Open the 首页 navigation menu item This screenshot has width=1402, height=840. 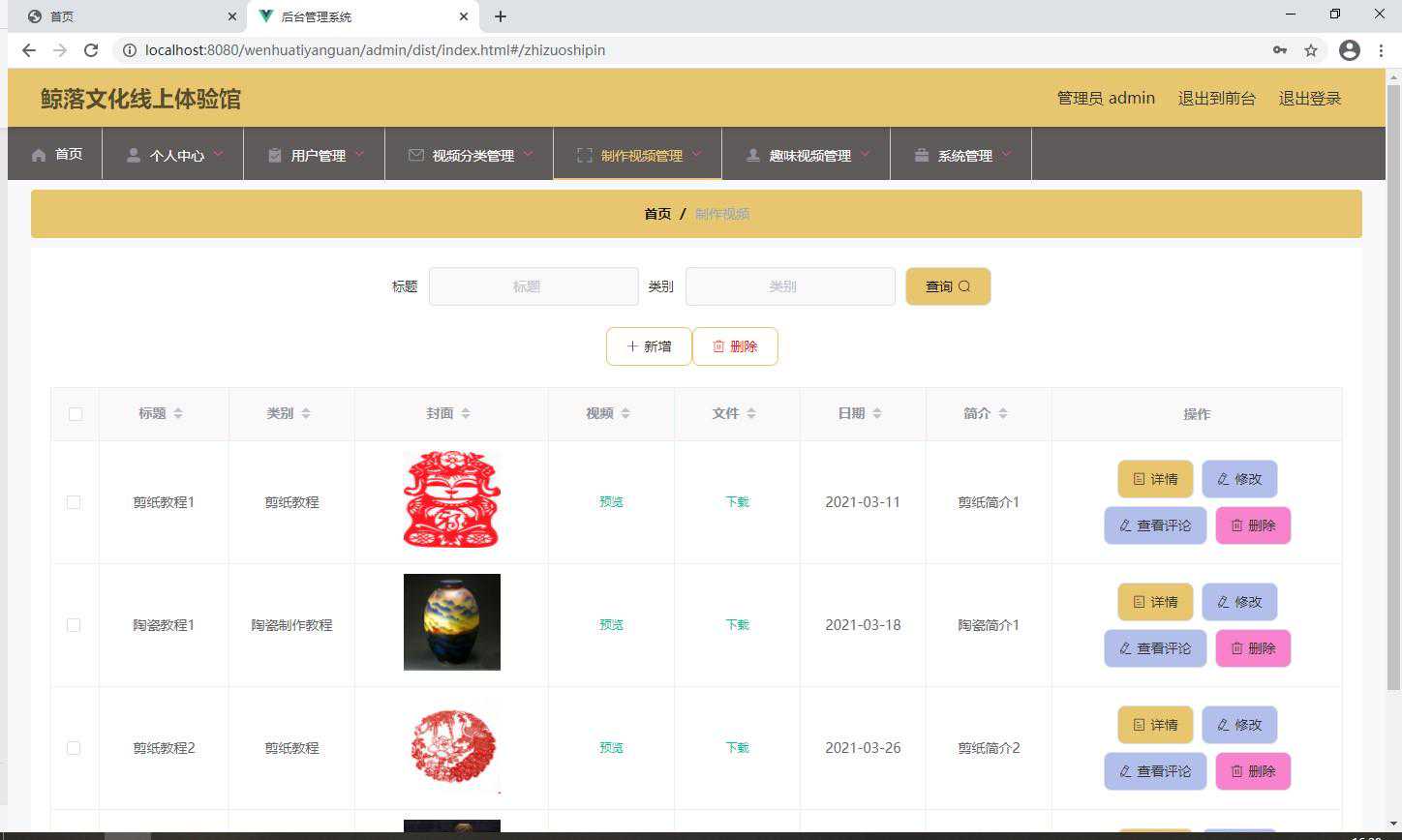pos(55,154)
